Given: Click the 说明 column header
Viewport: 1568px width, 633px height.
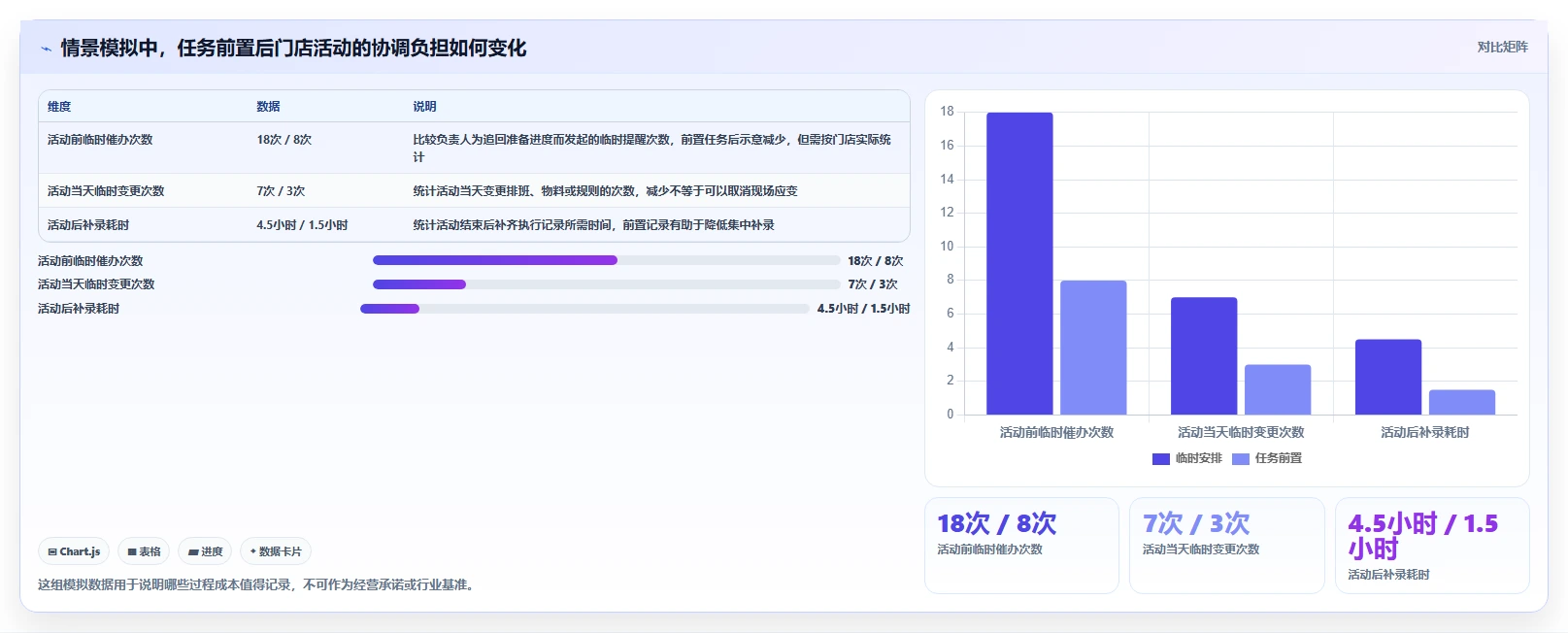Looking at the screenshot, I should pyautogui.click(x=424, y=107).
